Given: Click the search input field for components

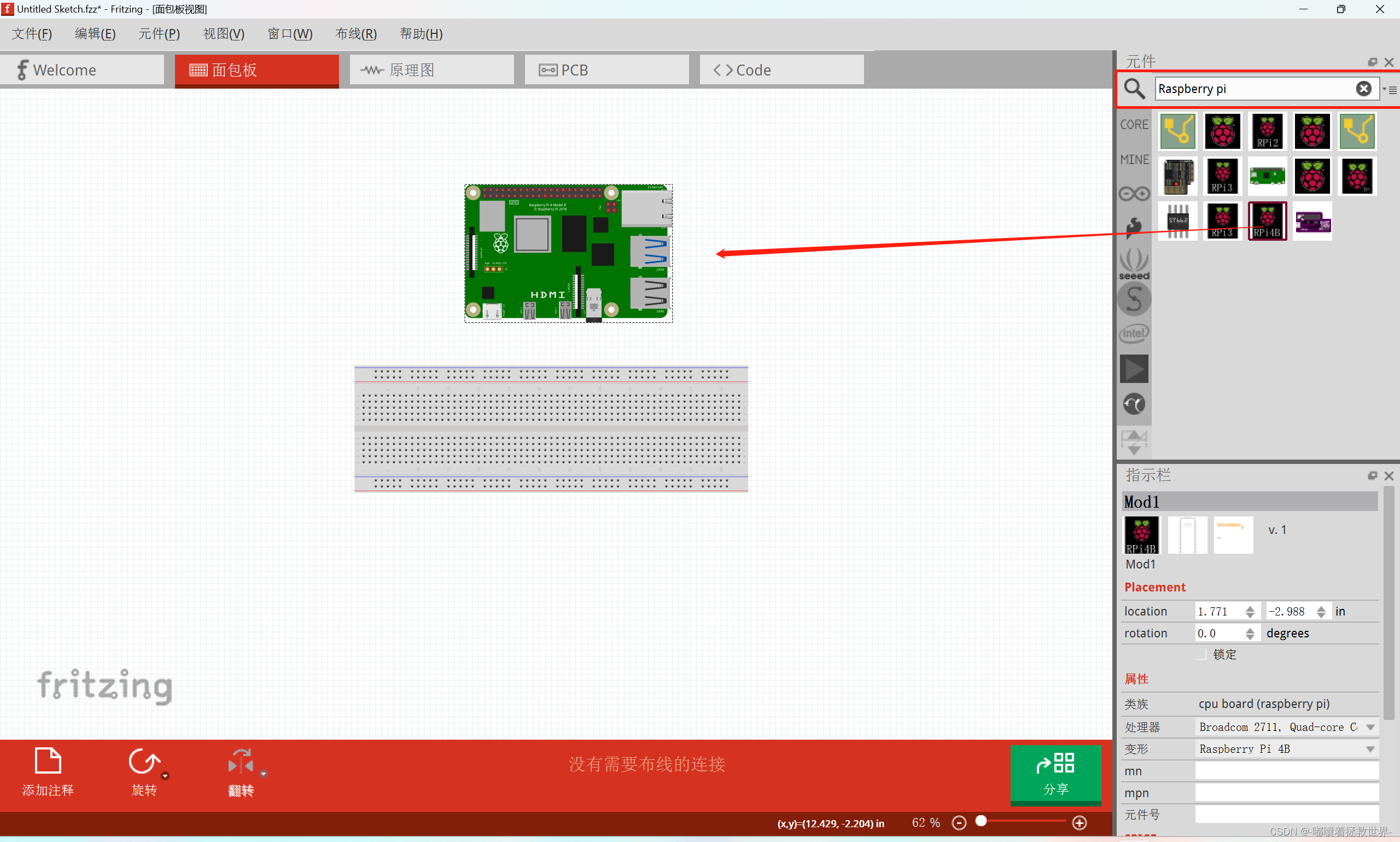Looking at the screenshot, I should pos(1255,89).
